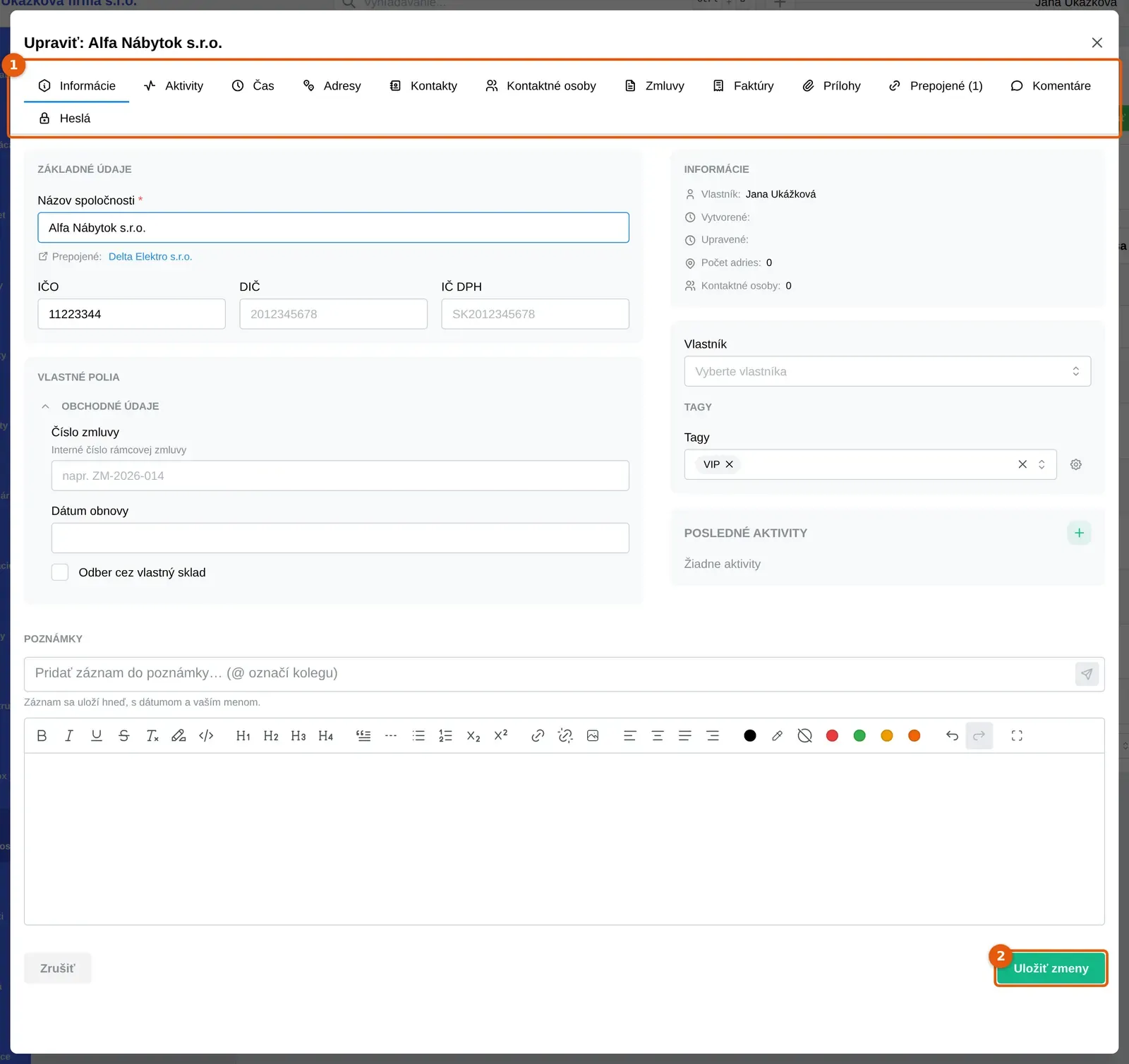This screenshot has width=1129, height=1064.
Task: Insert a code block in notes
Action: (206, 736)
